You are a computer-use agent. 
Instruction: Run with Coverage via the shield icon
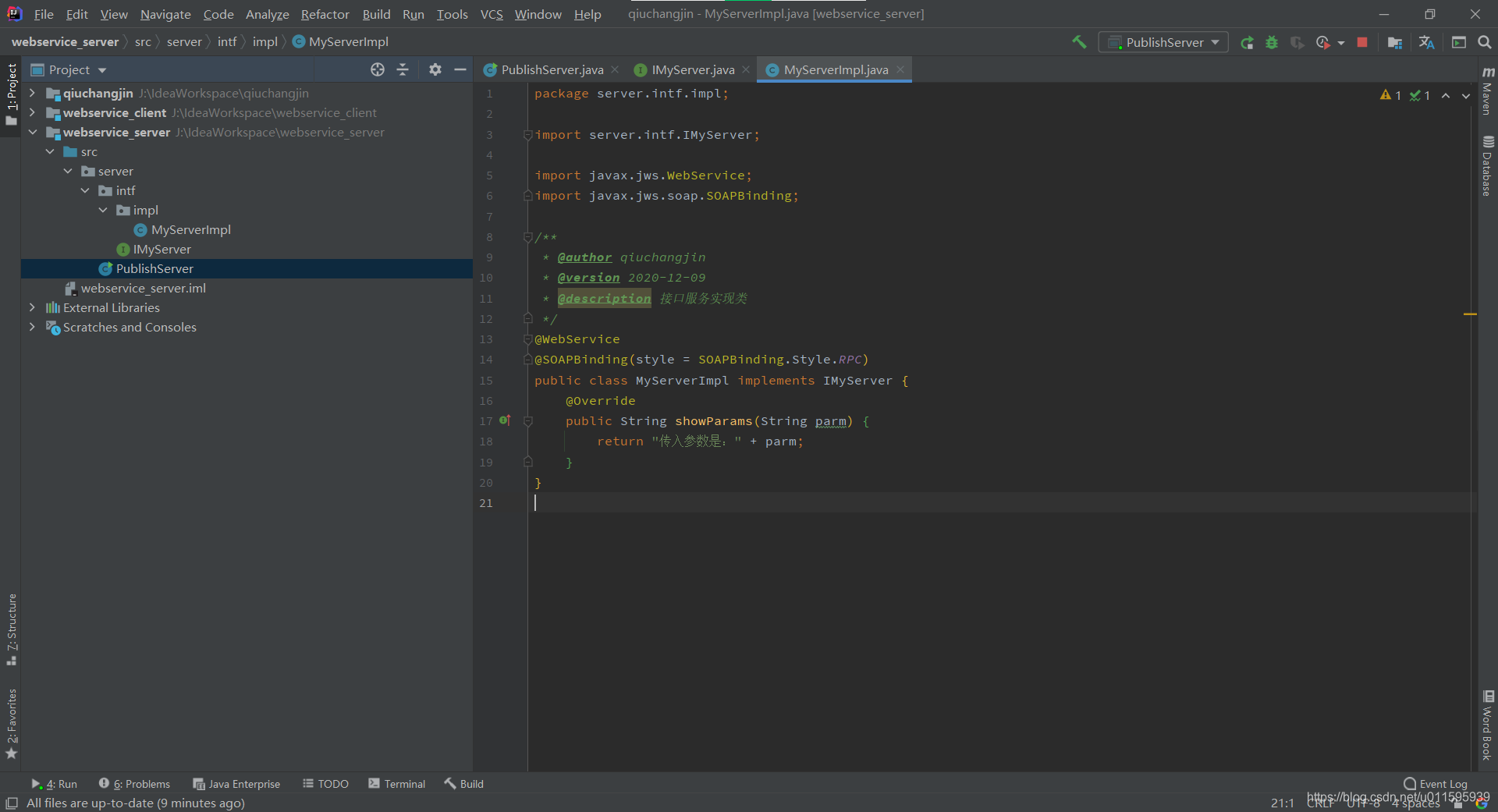click(x=1297, y=42)
